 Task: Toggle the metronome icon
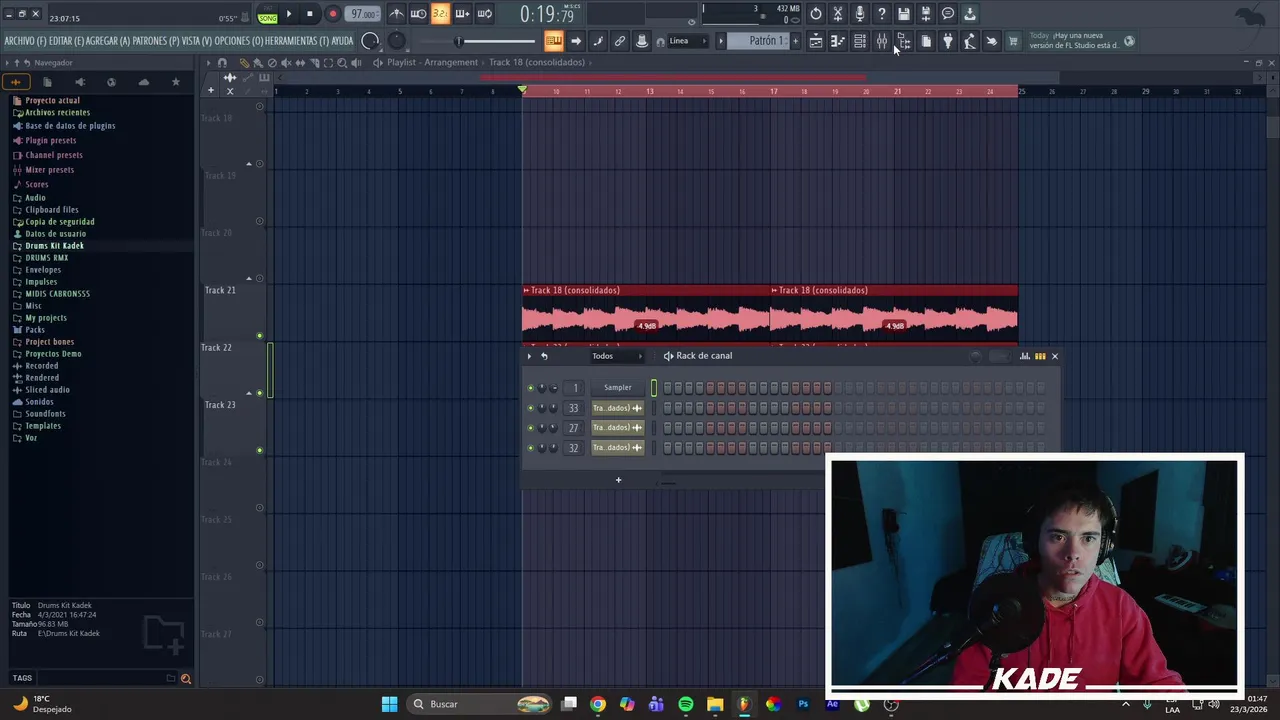(x=397, y=14)
